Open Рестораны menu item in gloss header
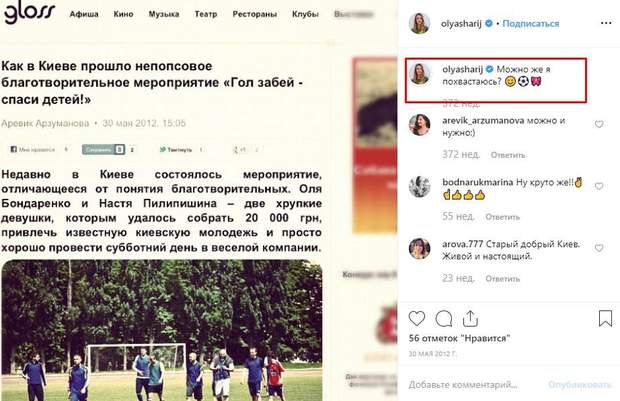The height and width of the screenshot is (401, 620). 255,14
